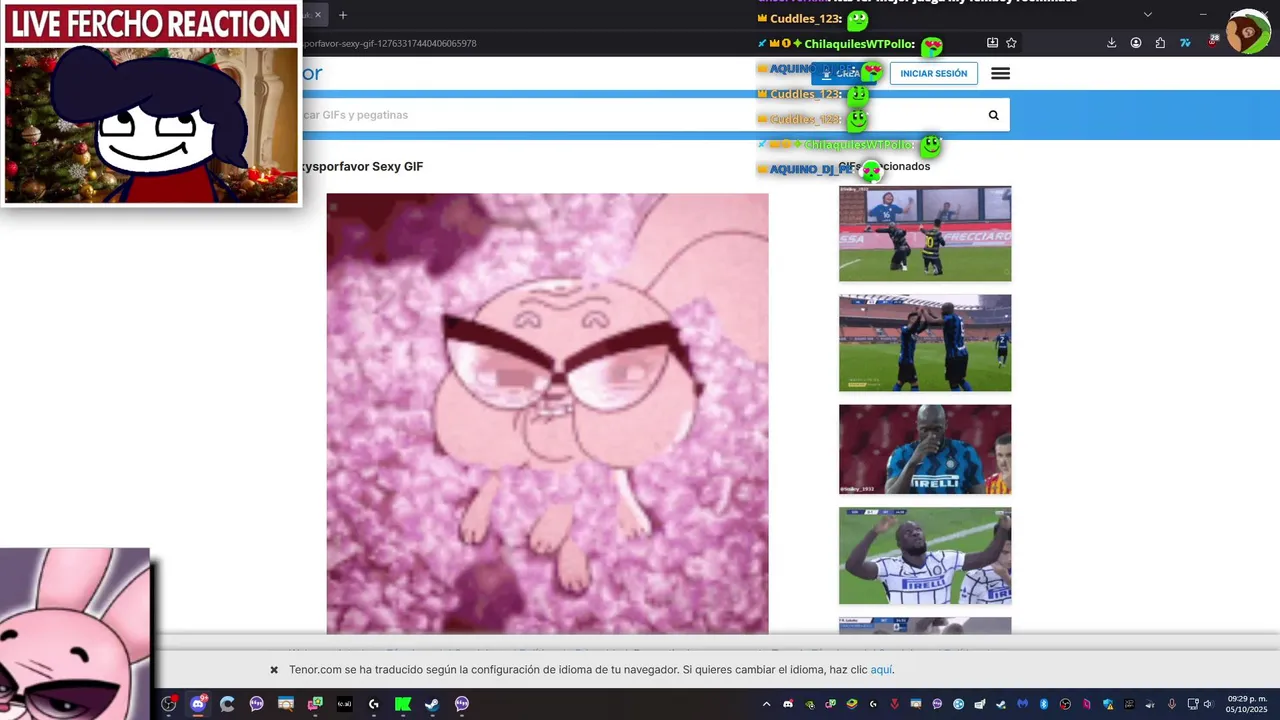The height and width of the screenshot is (720, 1280).
Task: Open a new browser tab
Action: [x=343, y=15]
